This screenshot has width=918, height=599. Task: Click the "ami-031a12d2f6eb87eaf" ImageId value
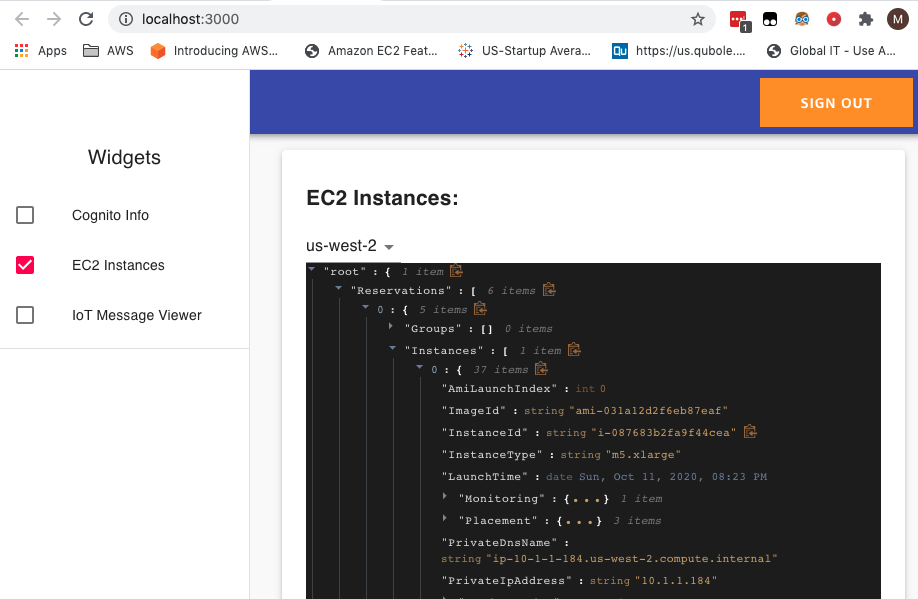tap(648, 411)
